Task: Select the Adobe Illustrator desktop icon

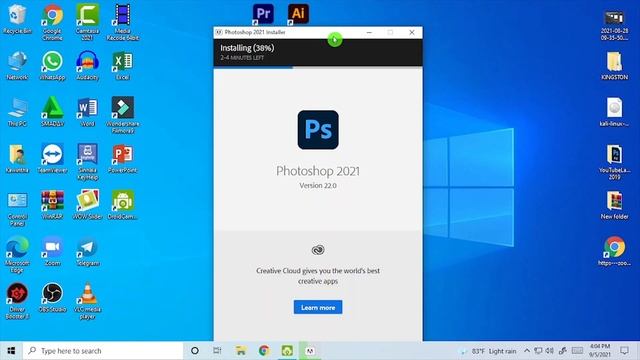Action: click(x=298, y=13)
